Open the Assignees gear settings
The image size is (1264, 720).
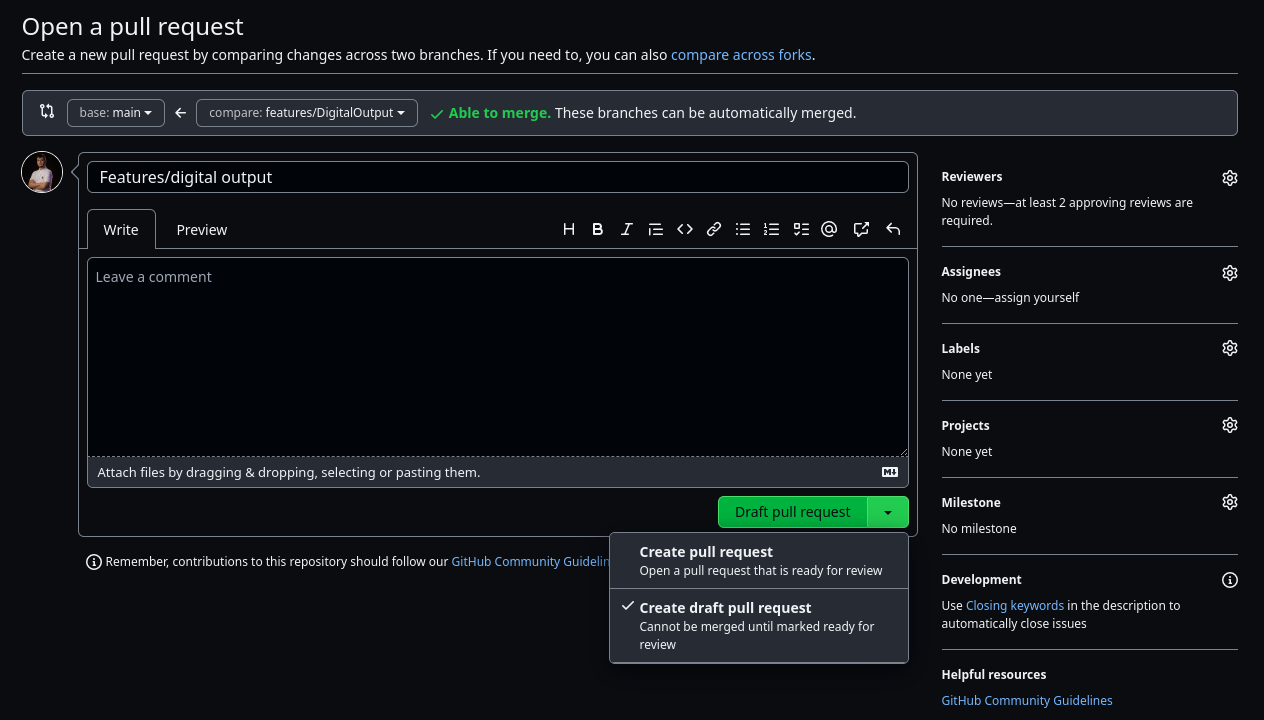[x=1230, y=273]
